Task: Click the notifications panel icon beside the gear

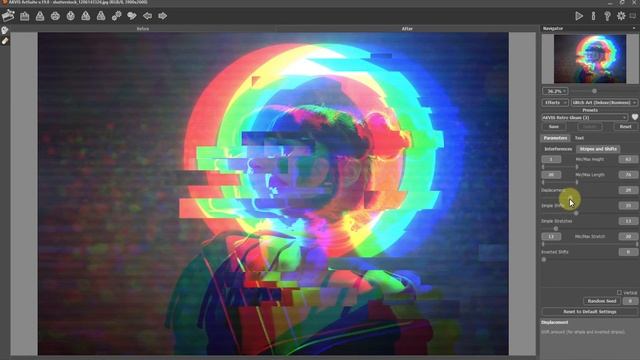Action: tap(633, 16)
